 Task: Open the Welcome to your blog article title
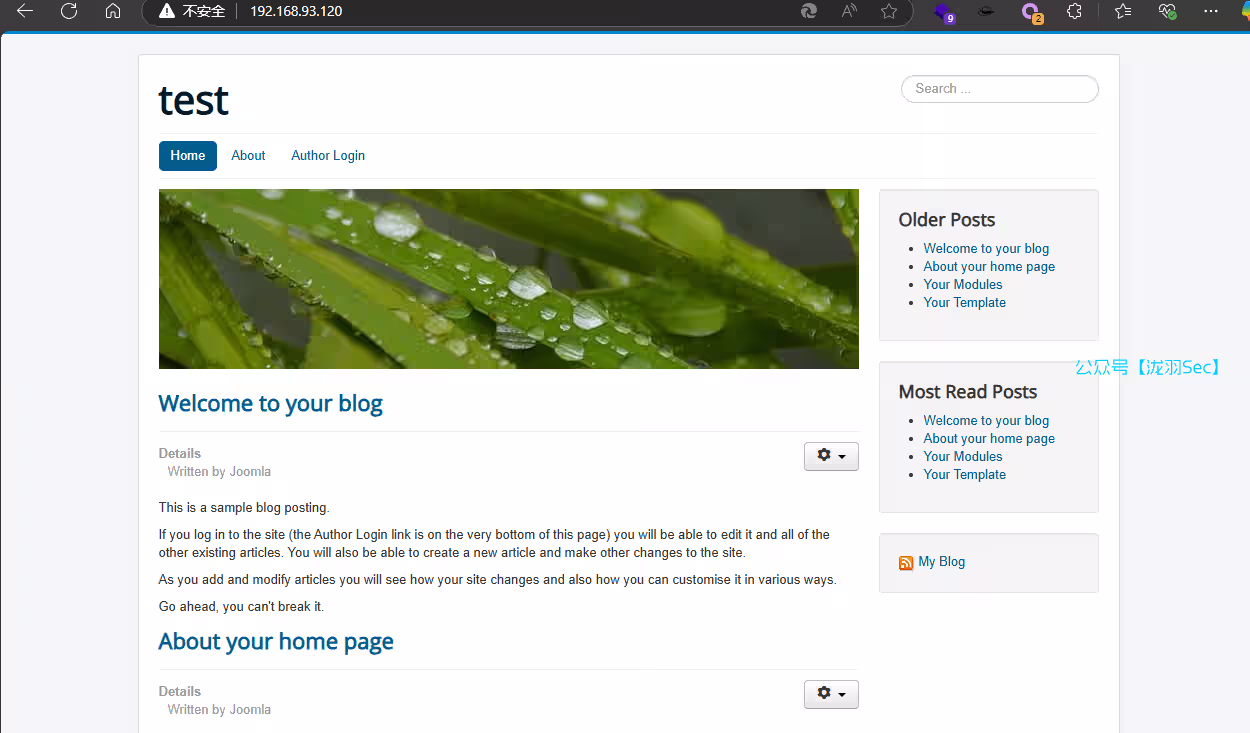[x=270, y=404]
